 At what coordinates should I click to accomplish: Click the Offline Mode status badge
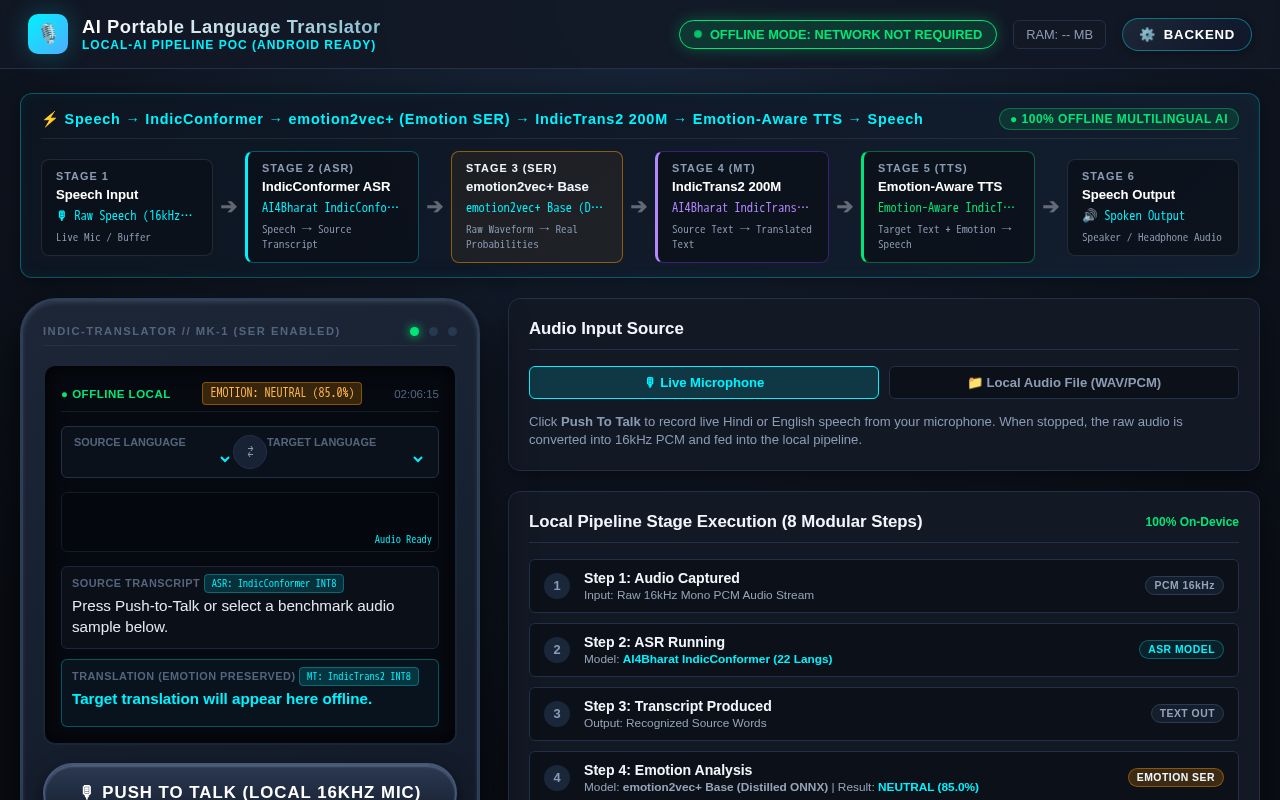(838, 34)
